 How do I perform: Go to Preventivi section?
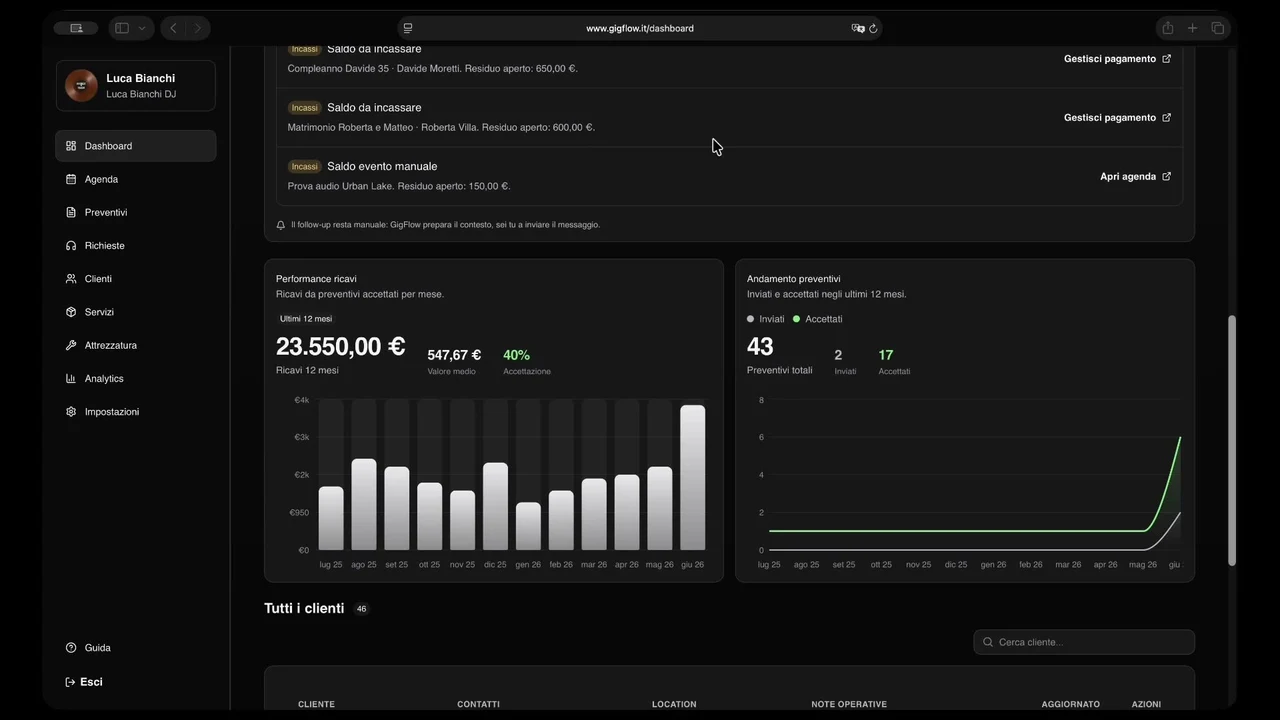pos(135,212)
